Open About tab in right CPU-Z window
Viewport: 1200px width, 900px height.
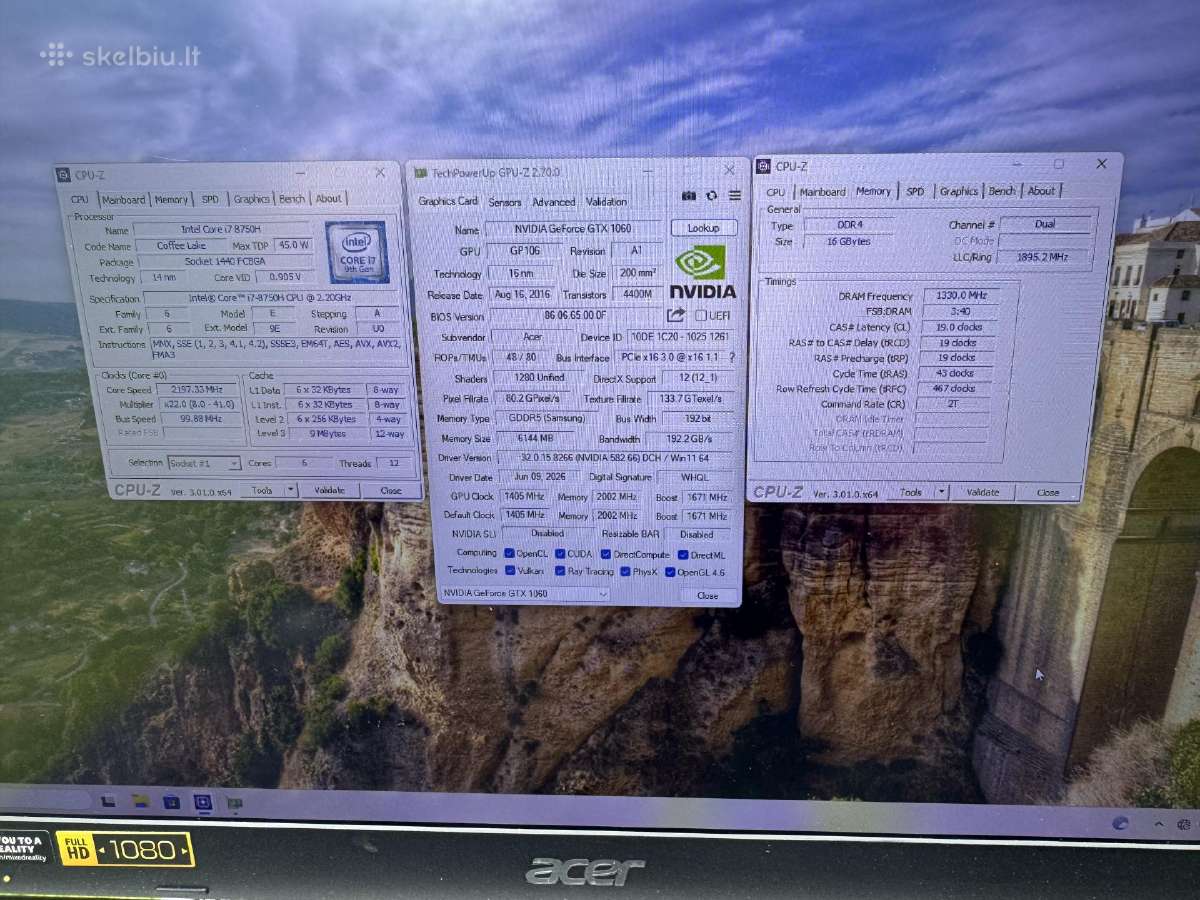pos(1041,190)
